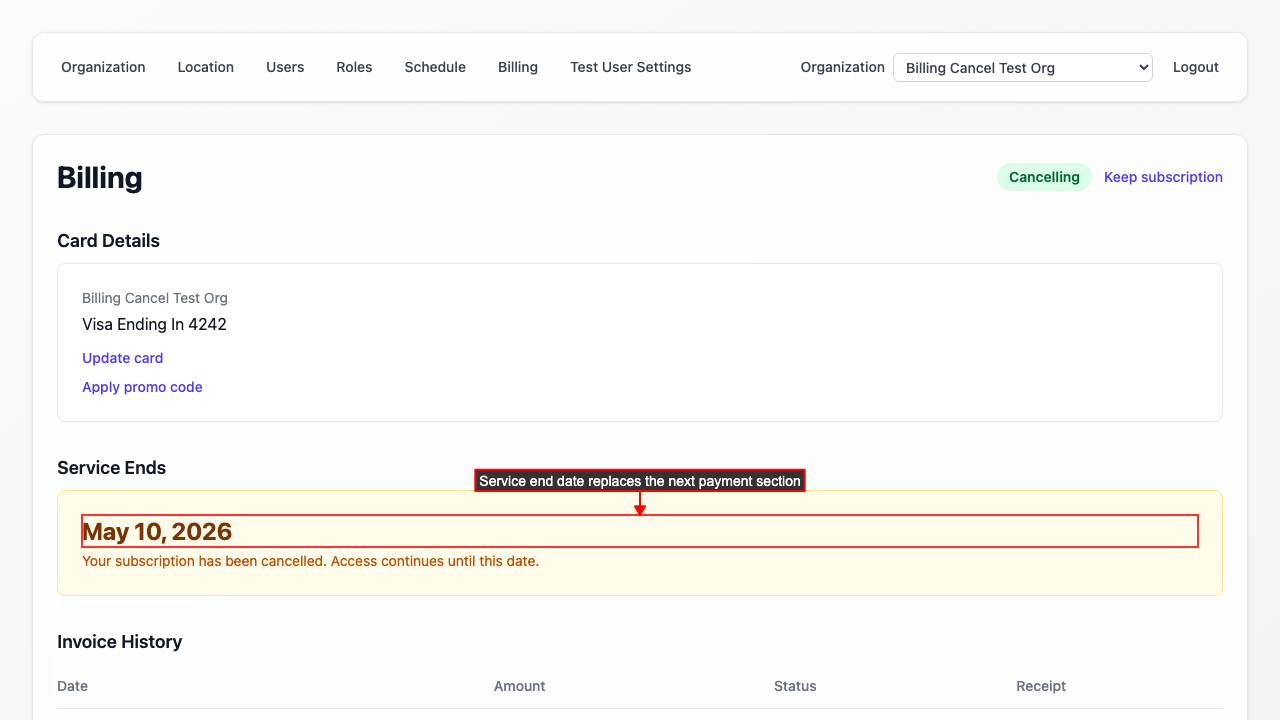Screen dimensions: 1280x720
Task: Open the Users section
Action: tap(285, 67)
